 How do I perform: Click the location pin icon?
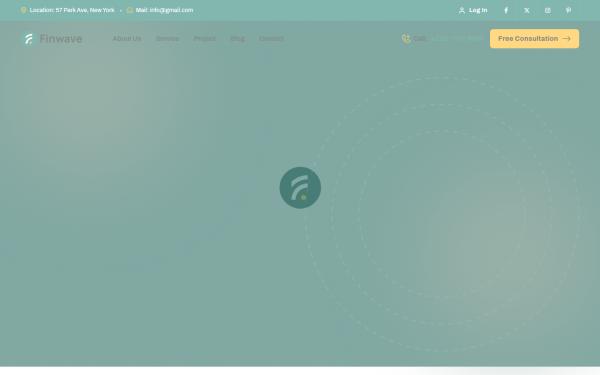coord(24,10)
